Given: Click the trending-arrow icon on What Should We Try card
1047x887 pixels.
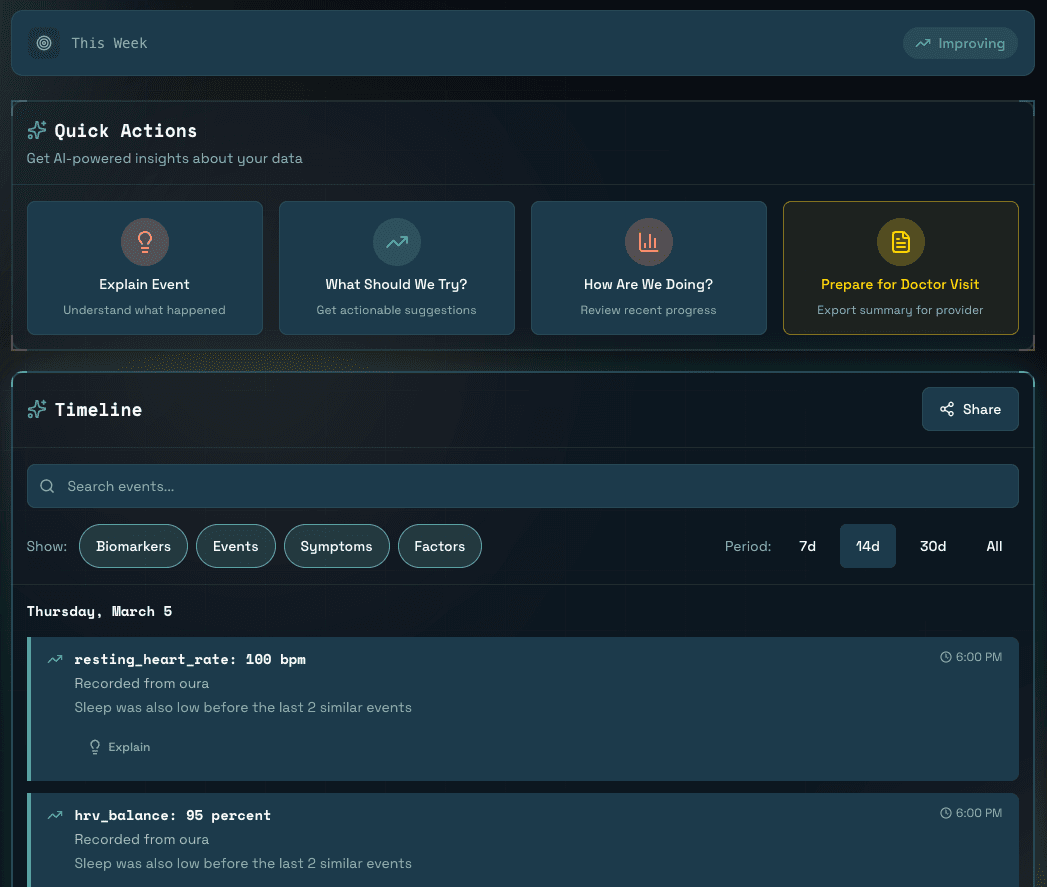Looking at the screenshot, I should (396, 241).
